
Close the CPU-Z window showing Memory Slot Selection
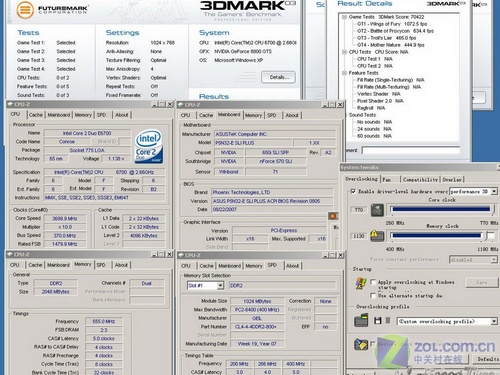[340, 255]
